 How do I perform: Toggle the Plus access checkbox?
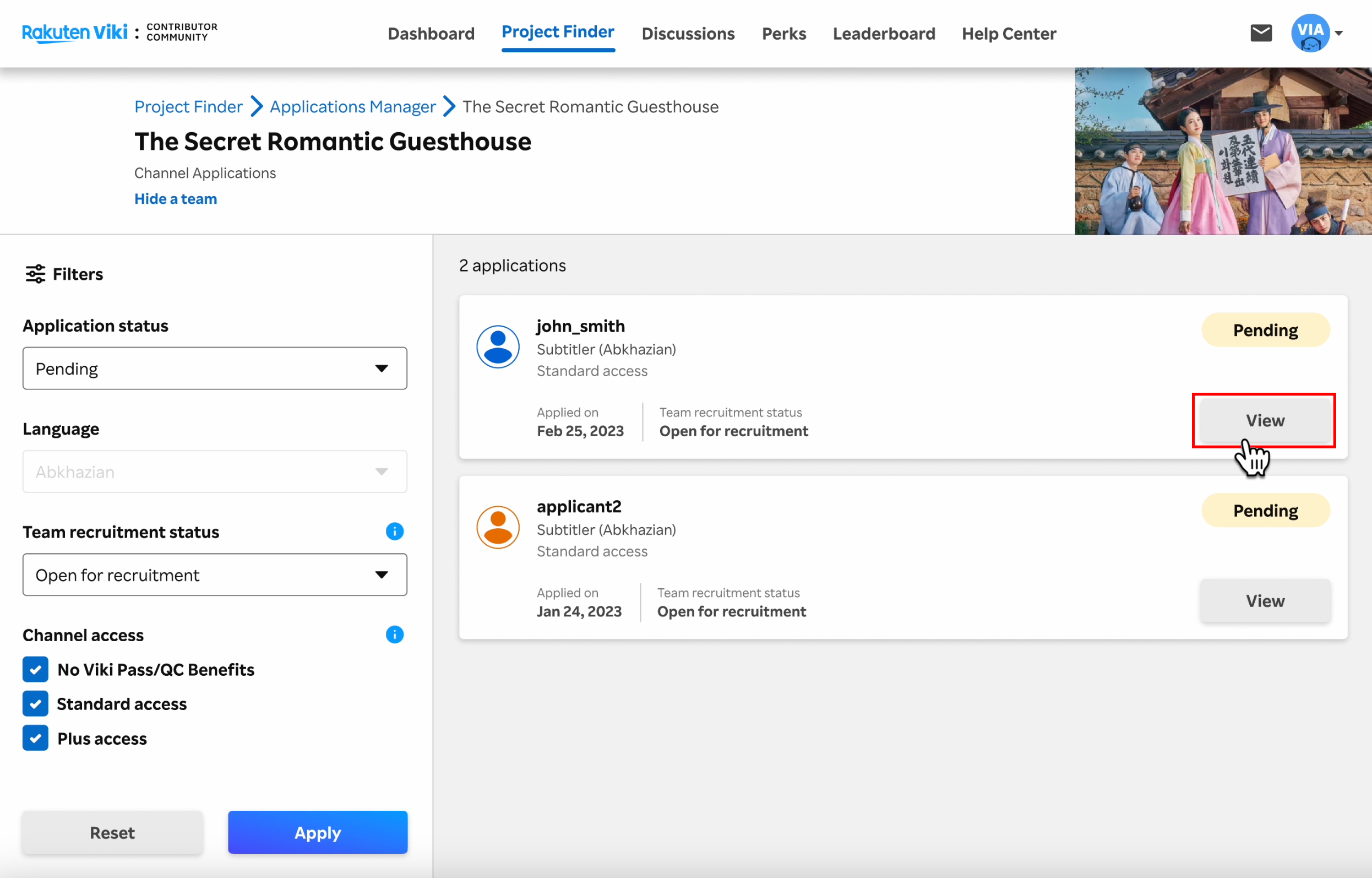tap(35, 738)
